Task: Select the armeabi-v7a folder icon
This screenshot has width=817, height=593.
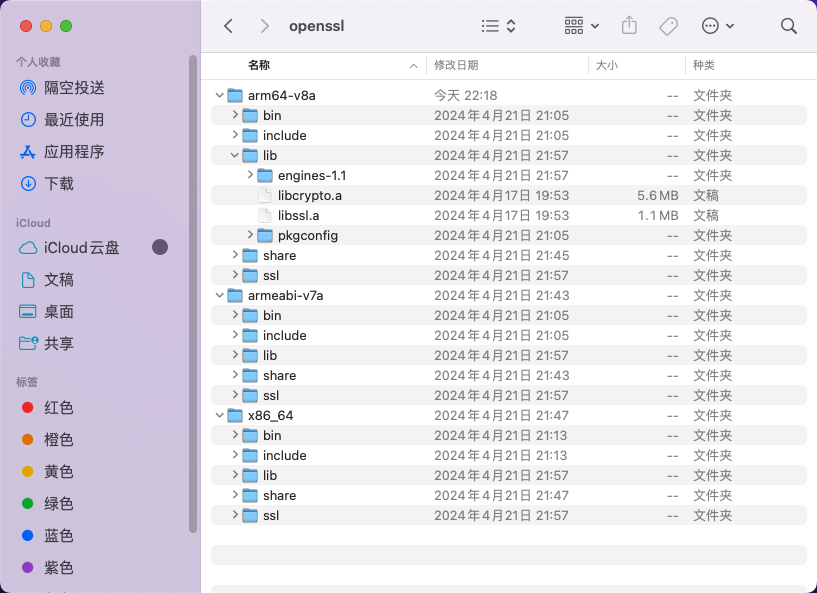Action: (x=235, y=295)
